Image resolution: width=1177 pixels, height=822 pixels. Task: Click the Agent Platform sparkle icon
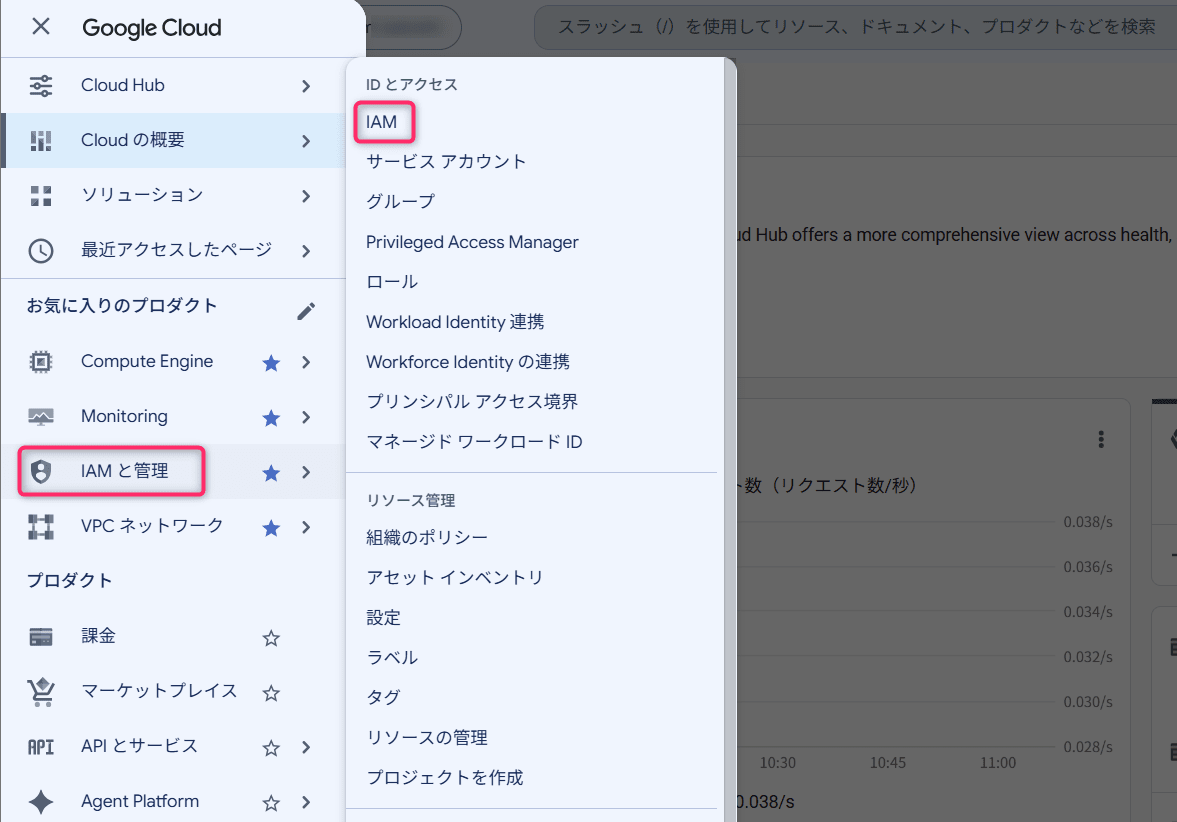point(41,802)
